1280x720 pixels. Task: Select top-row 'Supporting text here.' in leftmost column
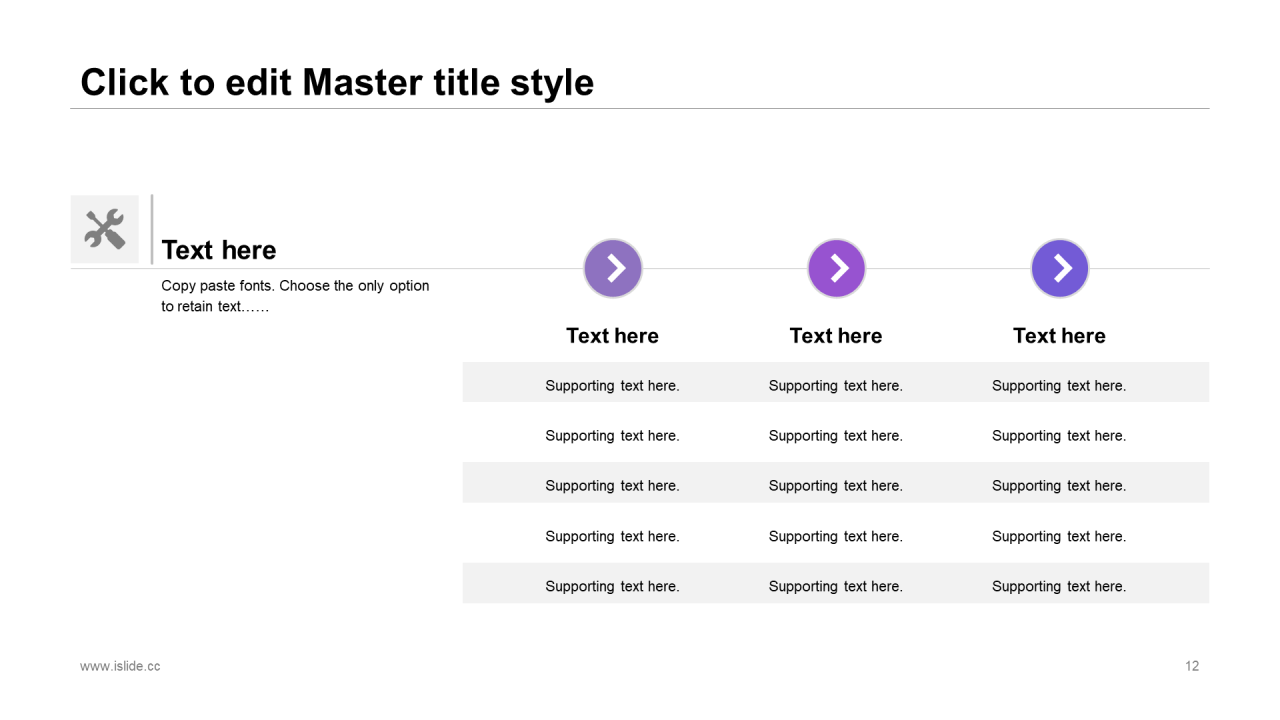tap(612, 386)
